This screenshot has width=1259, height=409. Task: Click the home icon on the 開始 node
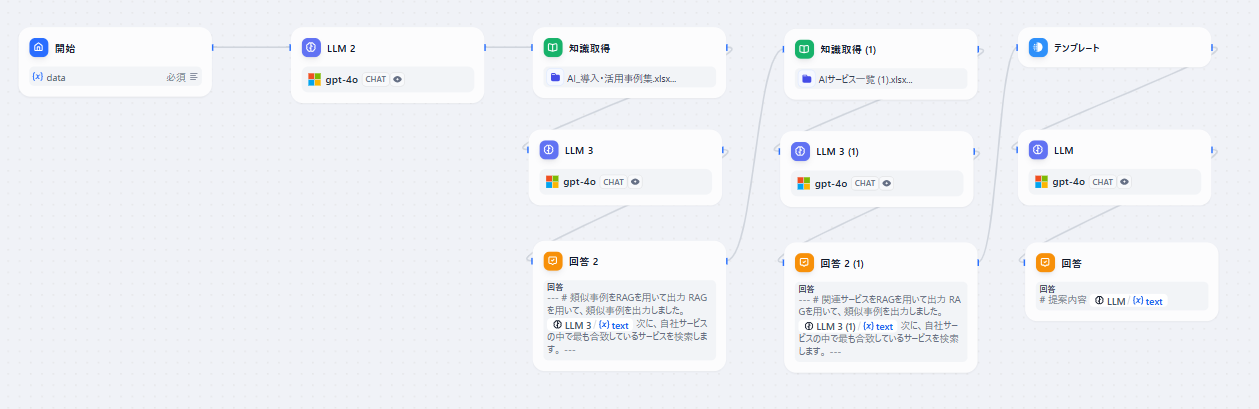38,47
